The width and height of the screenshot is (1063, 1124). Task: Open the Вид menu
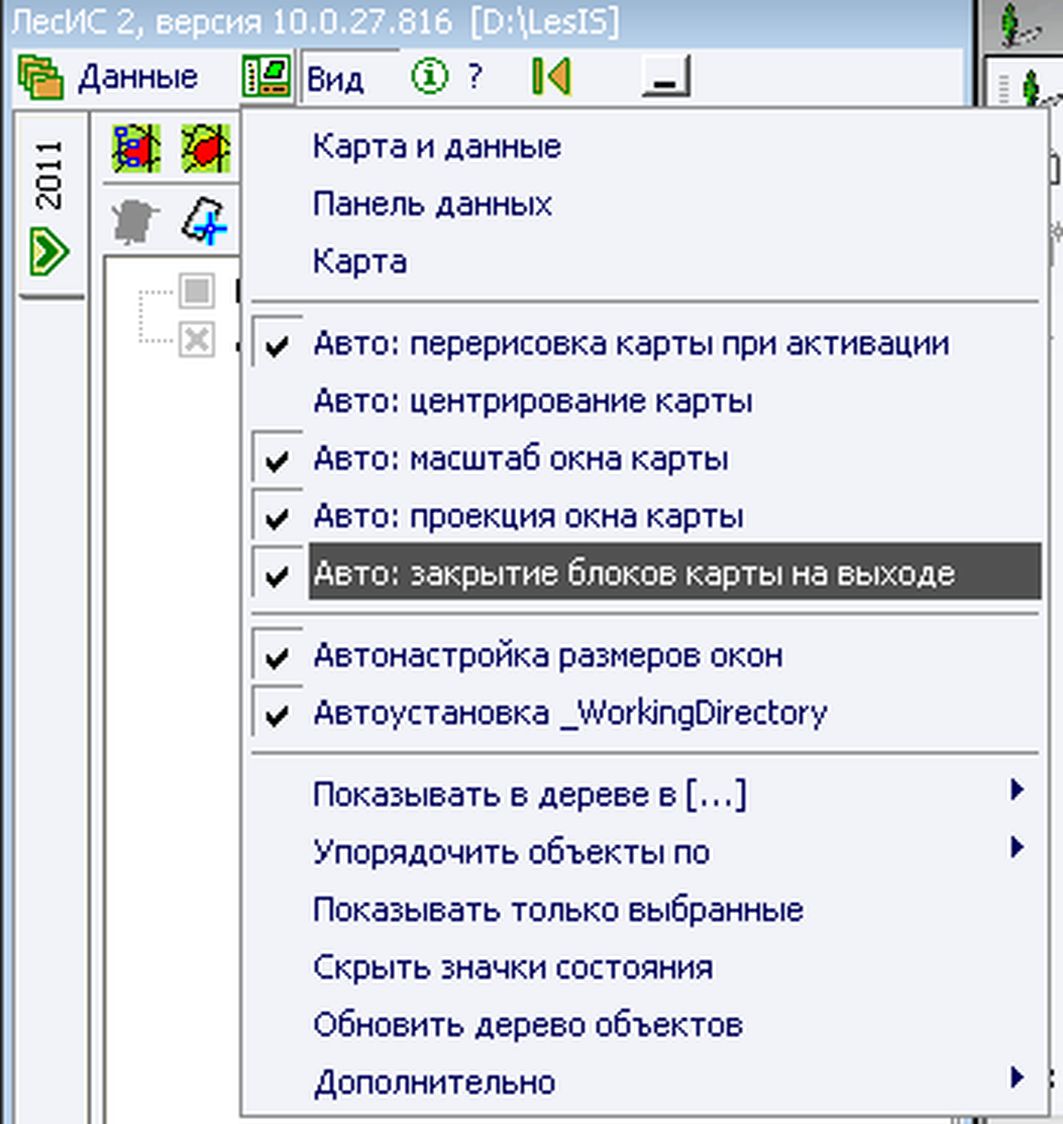point(335,79)
